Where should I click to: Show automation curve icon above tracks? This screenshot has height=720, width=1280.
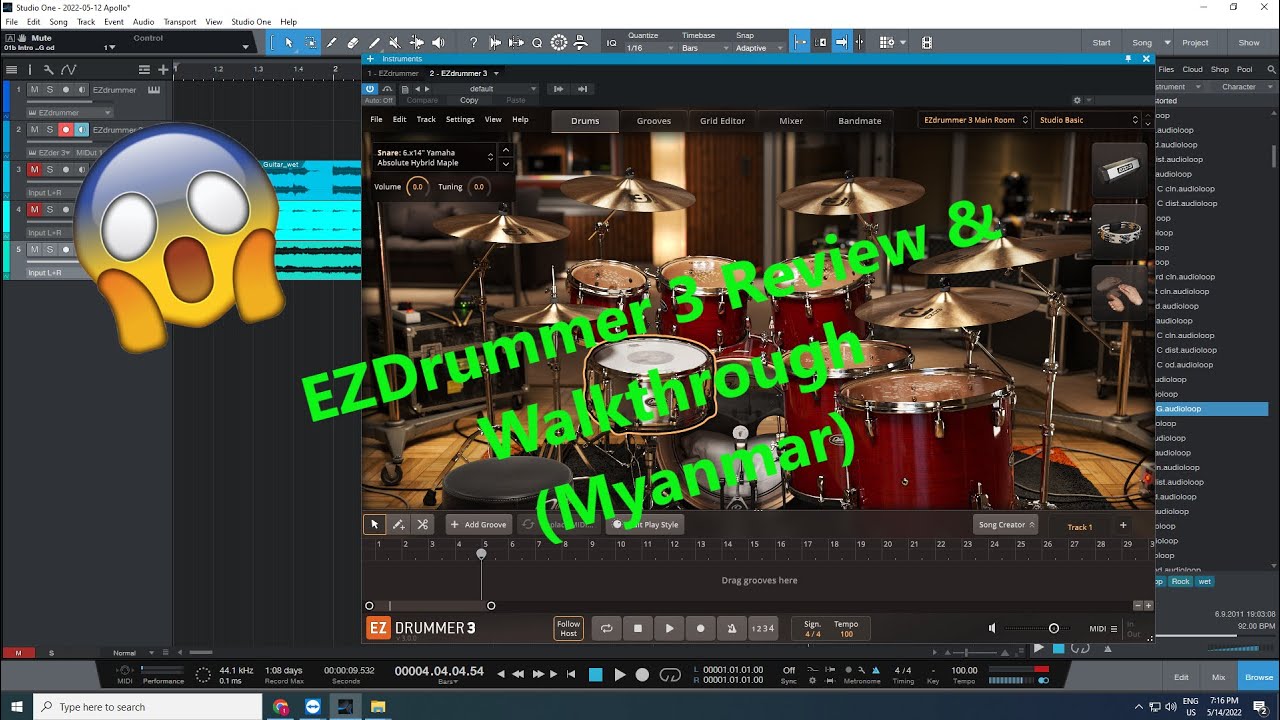[68, 69]
